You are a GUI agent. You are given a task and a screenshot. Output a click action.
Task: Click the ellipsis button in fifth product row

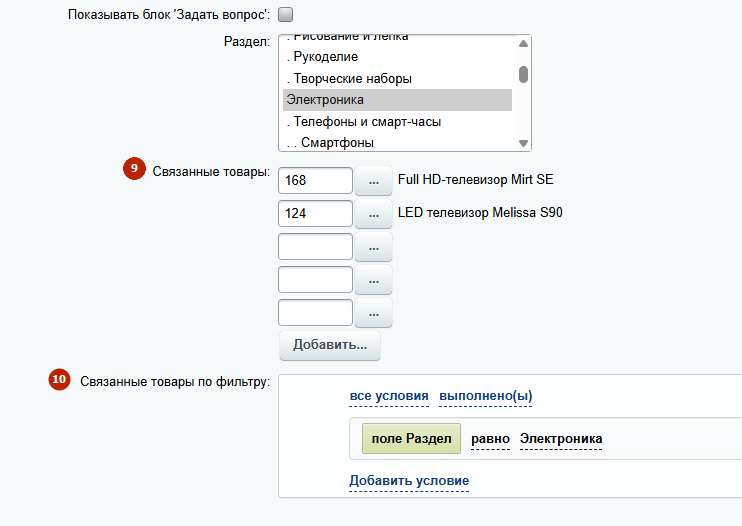coord(374,313)
